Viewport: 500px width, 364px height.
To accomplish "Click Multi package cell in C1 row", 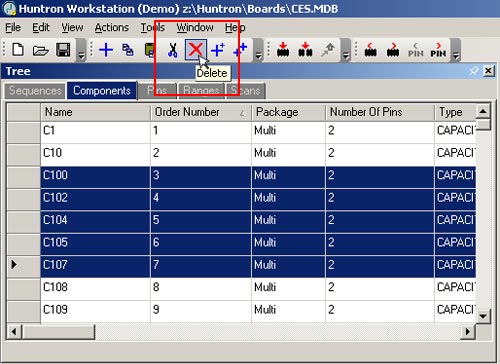I will coord(288,132).
